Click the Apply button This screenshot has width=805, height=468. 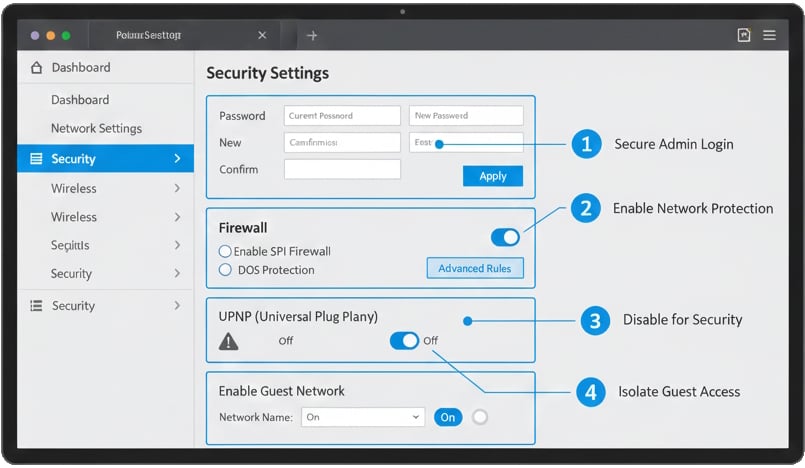point(493,176)
